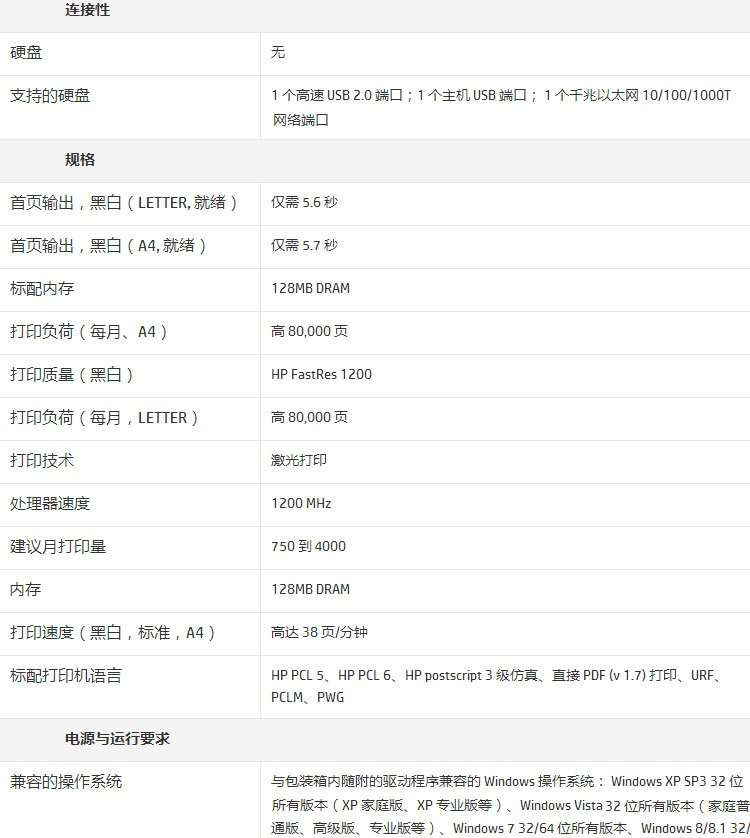Click 打印速度（黑白，标准，A4）label
This screenshot has width=750, height=838.
click(113, 633)
